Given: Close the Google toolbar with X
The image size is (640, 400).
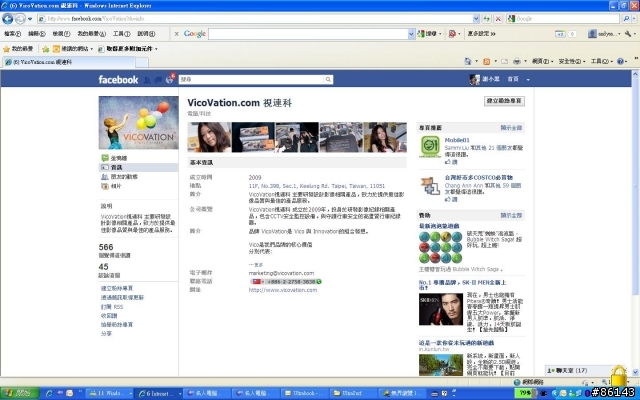Looking at the screenshot, I should tap(176, 34).
